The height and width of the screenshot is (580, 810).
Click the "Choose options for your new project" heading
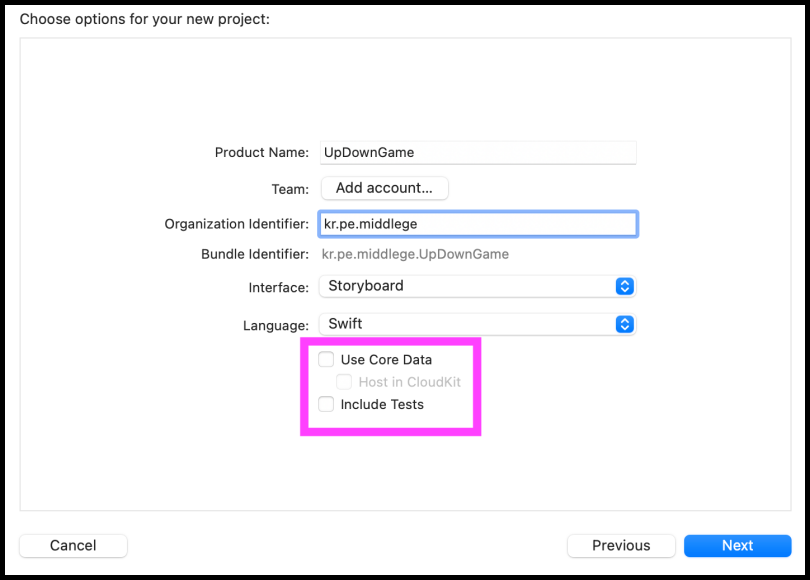[145, 19]
